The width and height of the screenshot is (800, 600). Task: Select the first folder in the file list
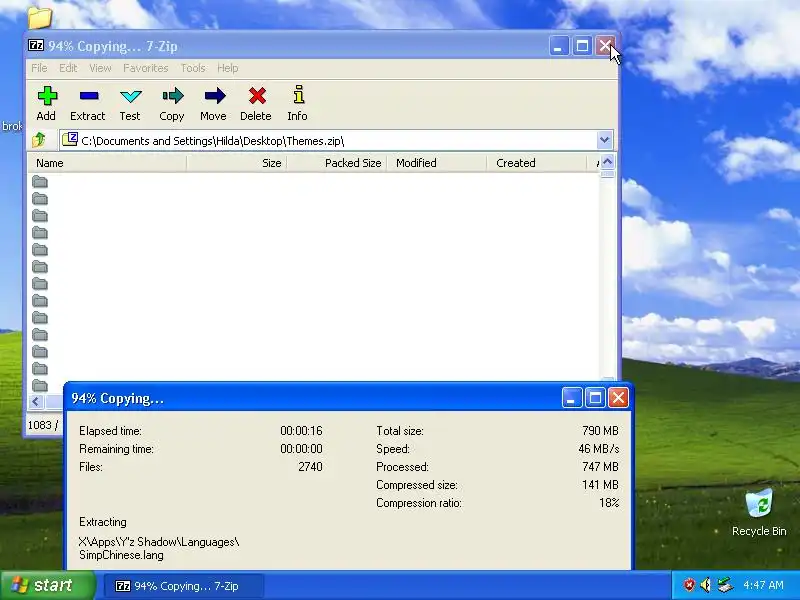coord(40,182)
